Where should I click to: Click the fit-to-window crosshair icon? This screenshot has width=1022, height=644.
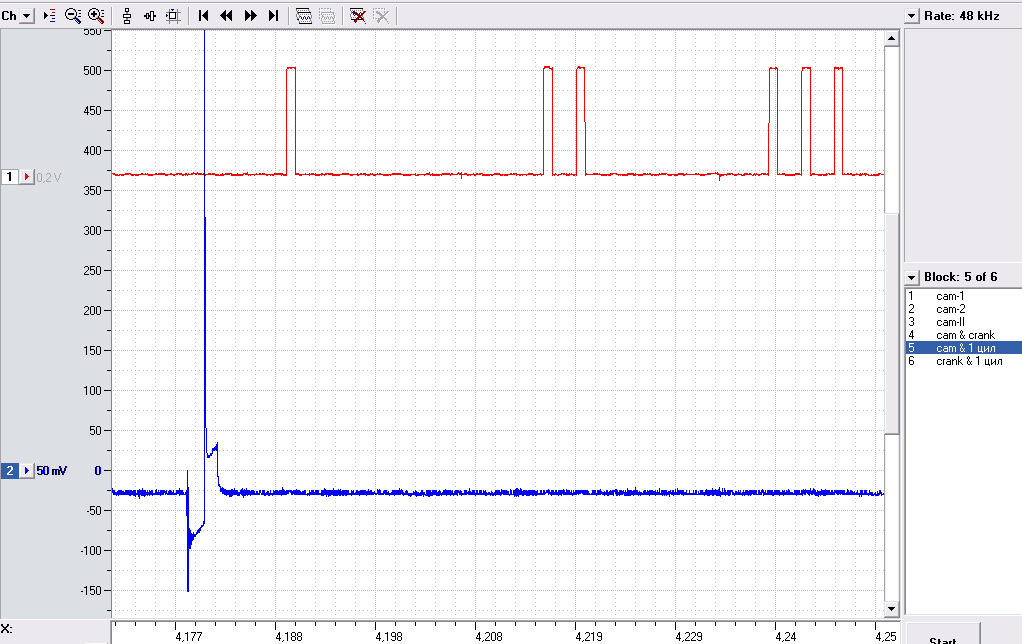point(173,16)
